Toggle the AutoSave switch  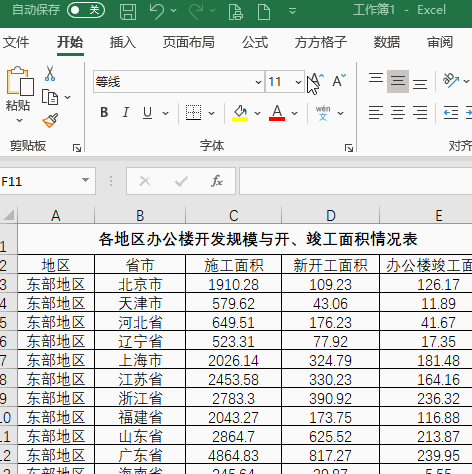(x=86, y=10)
